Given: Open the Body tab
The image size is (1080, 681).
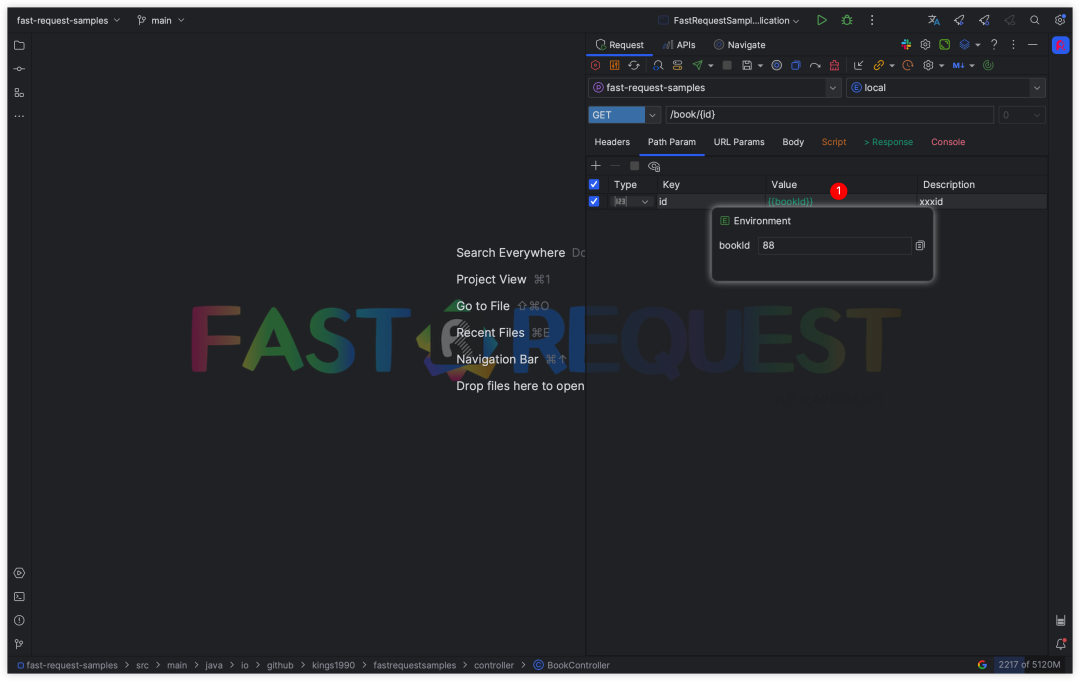Looking at the screenshot, I should coord(793,143).
